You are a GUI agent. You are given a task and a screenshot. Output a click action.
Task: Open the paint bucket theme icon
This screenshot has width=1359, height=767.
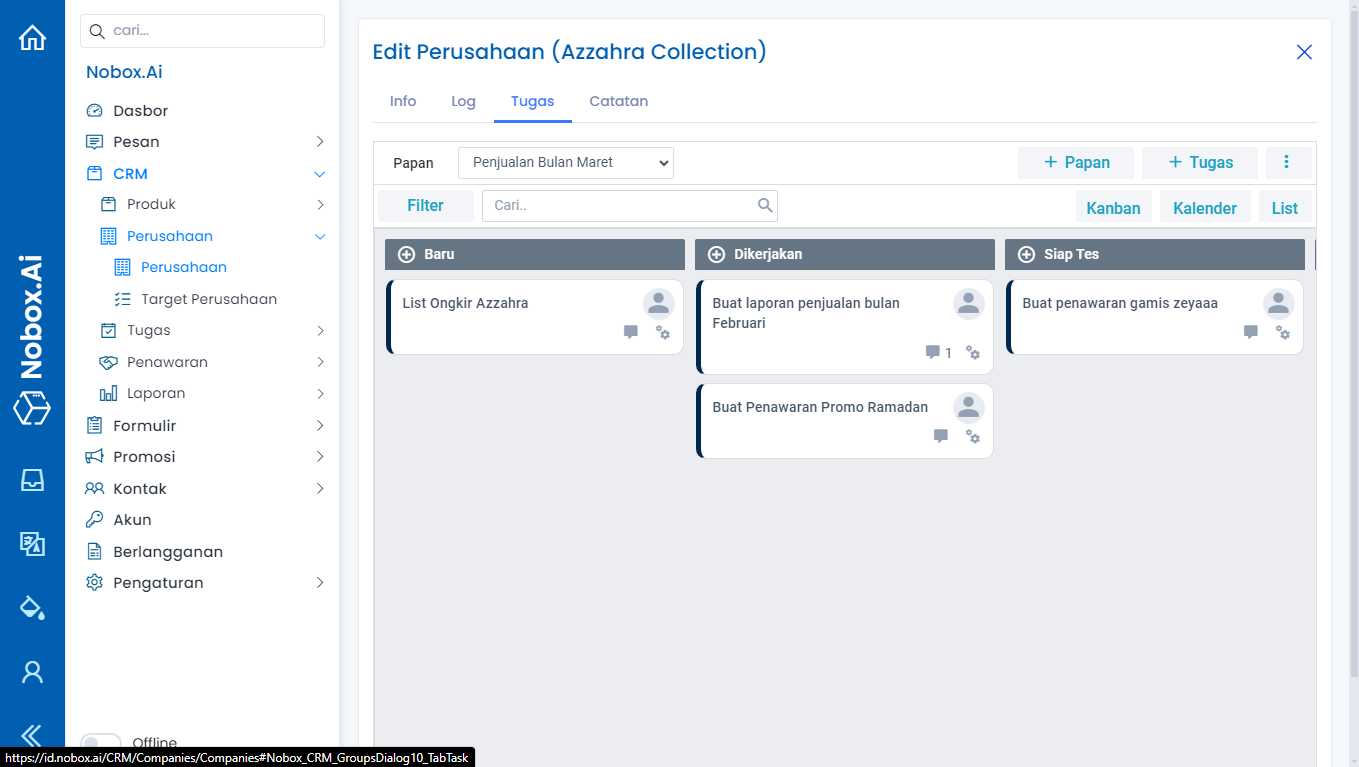pyautogui.click(x=32, y=607)
